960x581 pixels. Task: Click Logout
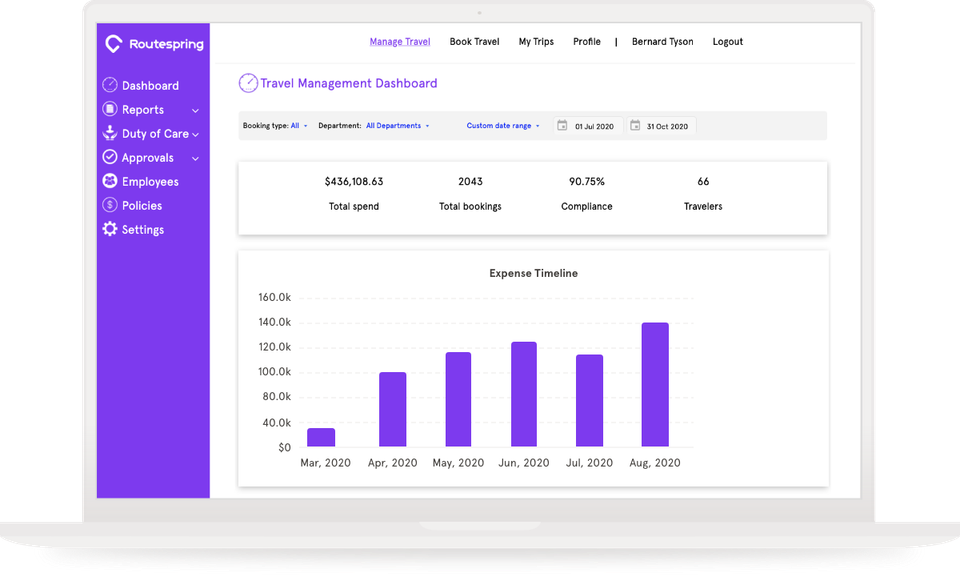coord(727,42)
